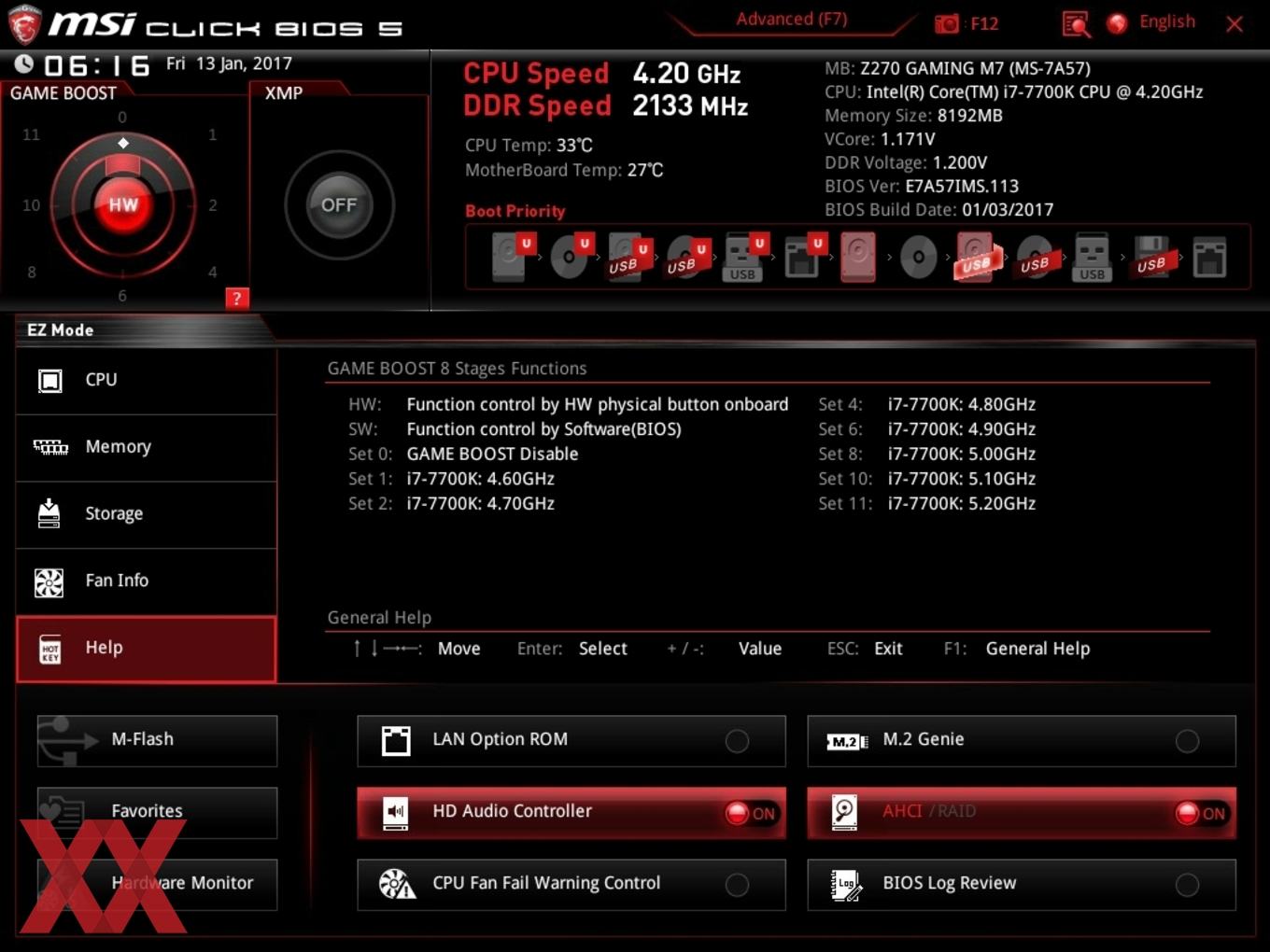Image resolution: width=1270 pixels, height=952 pixels.
Task: Open the Storage section
Action: [x=146, y=514]
